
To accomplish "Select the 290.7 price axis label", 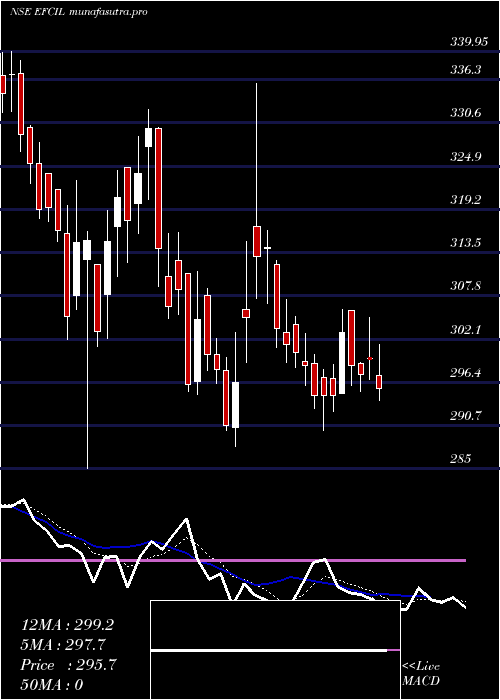I will [466, 416].
